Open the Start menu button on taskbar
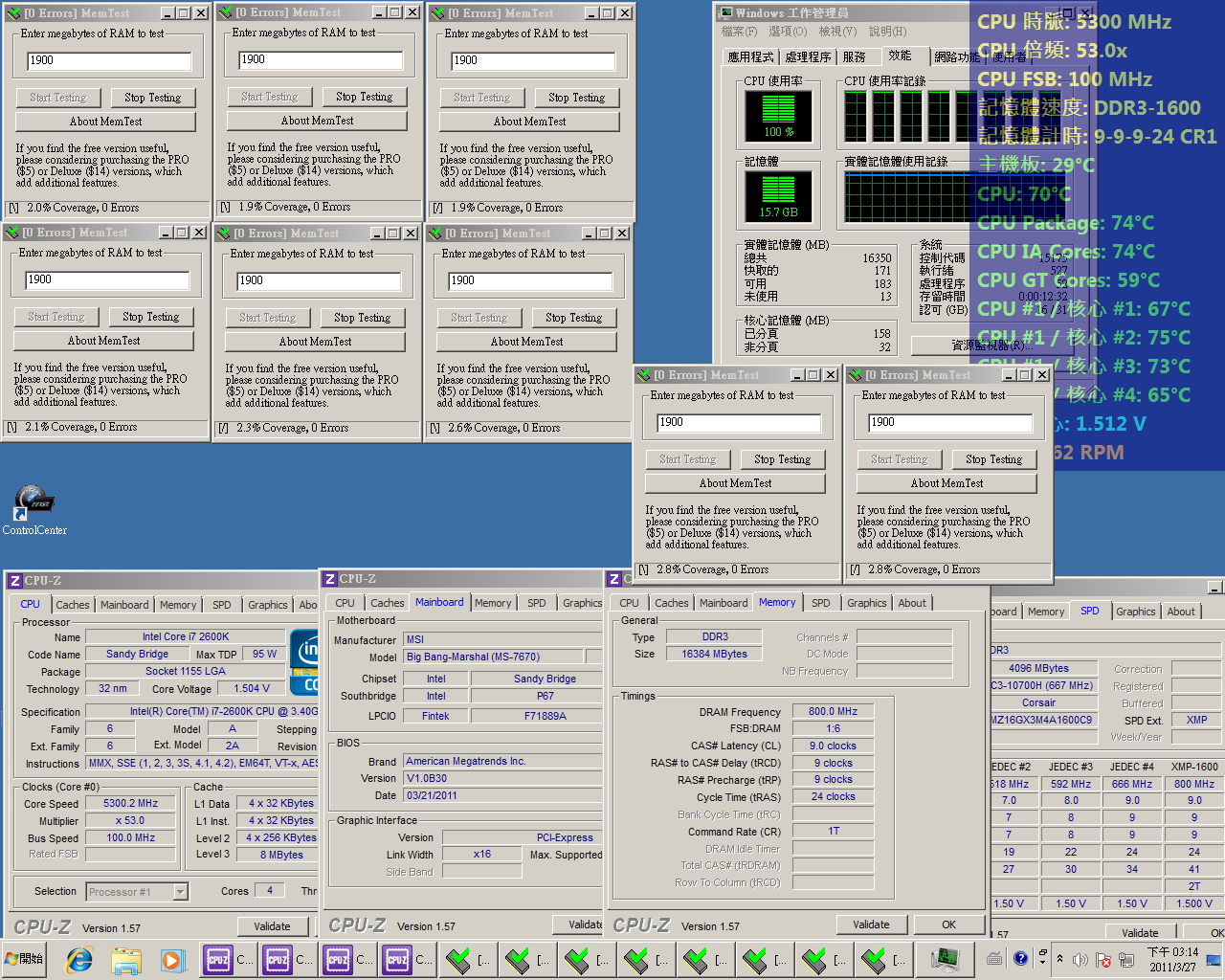Viewport: 1225px width, 980px height. (25, 958)
